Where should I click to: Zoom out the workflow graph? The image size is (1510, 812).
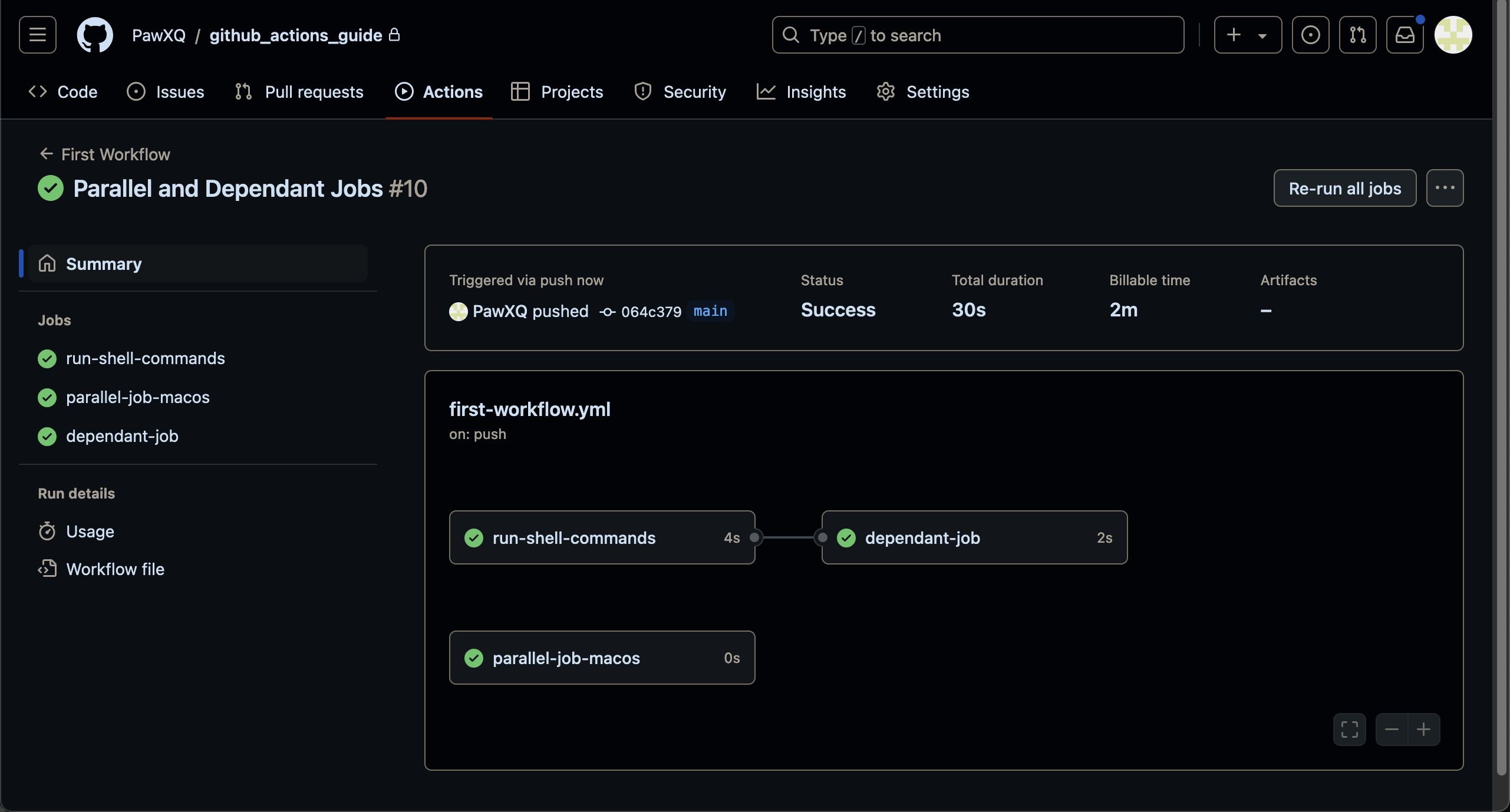tap(1392, 730)
